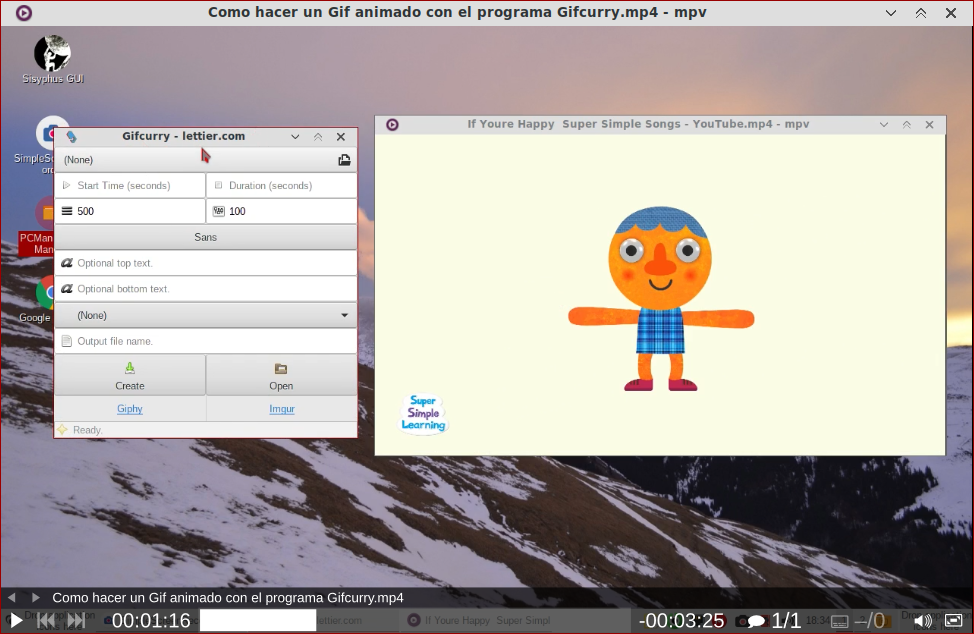
Task: Open the Giphy link
Action: pos(129,408)
